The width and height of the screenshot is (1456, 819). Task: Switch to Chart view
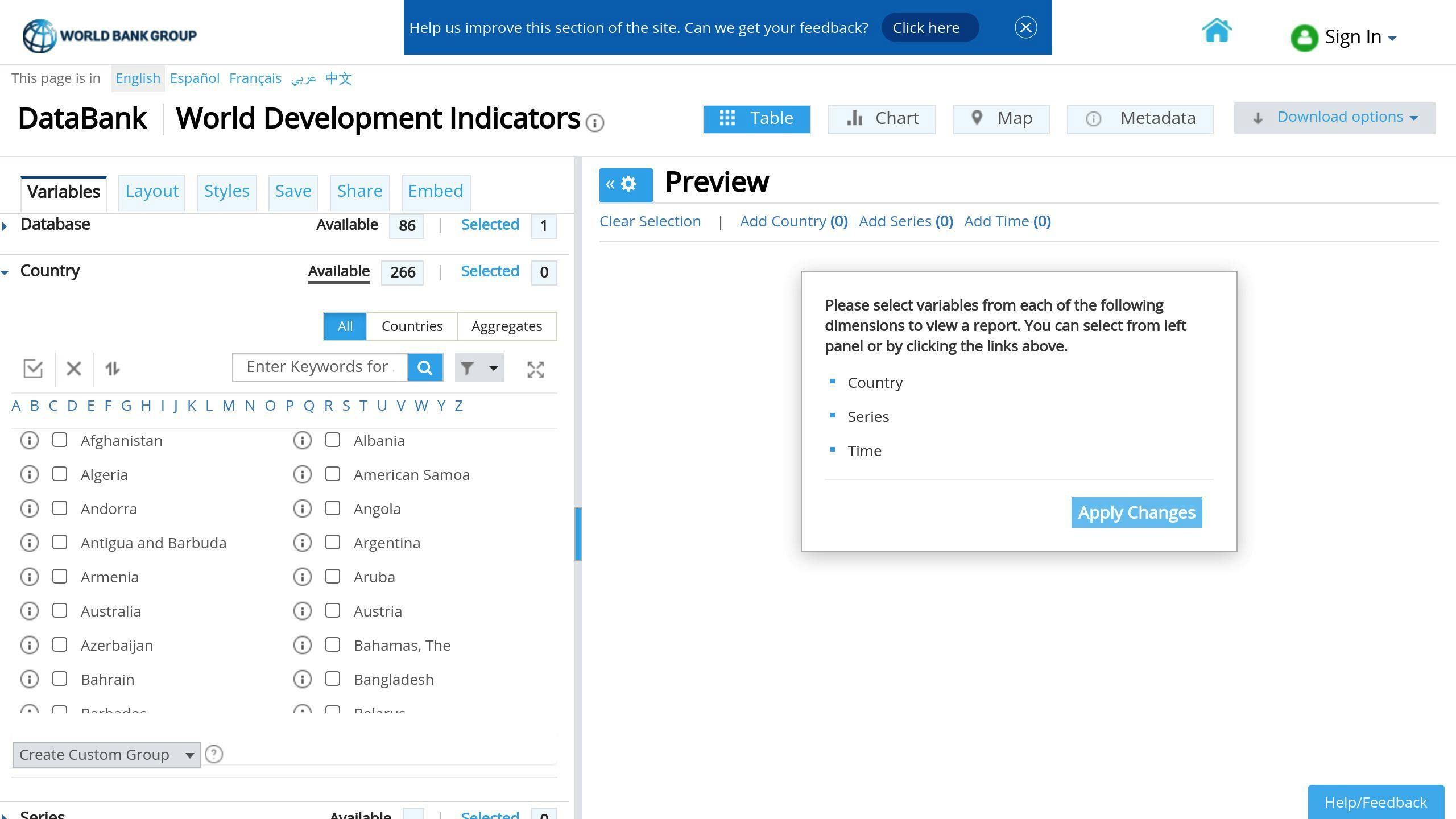pyautogui.click(x=882, y=119)
